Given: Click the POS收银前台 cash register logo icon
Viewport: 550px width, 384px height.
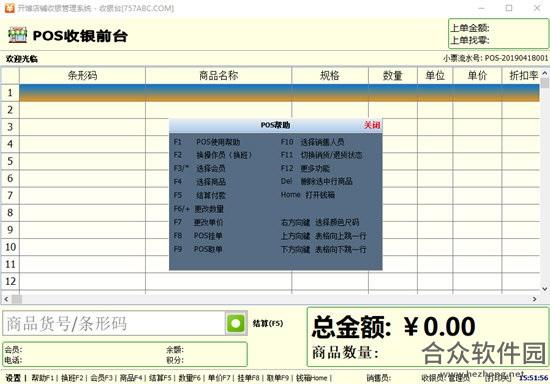Looking at the screenshot, I should pyautogui.click(x=18, y=35).
